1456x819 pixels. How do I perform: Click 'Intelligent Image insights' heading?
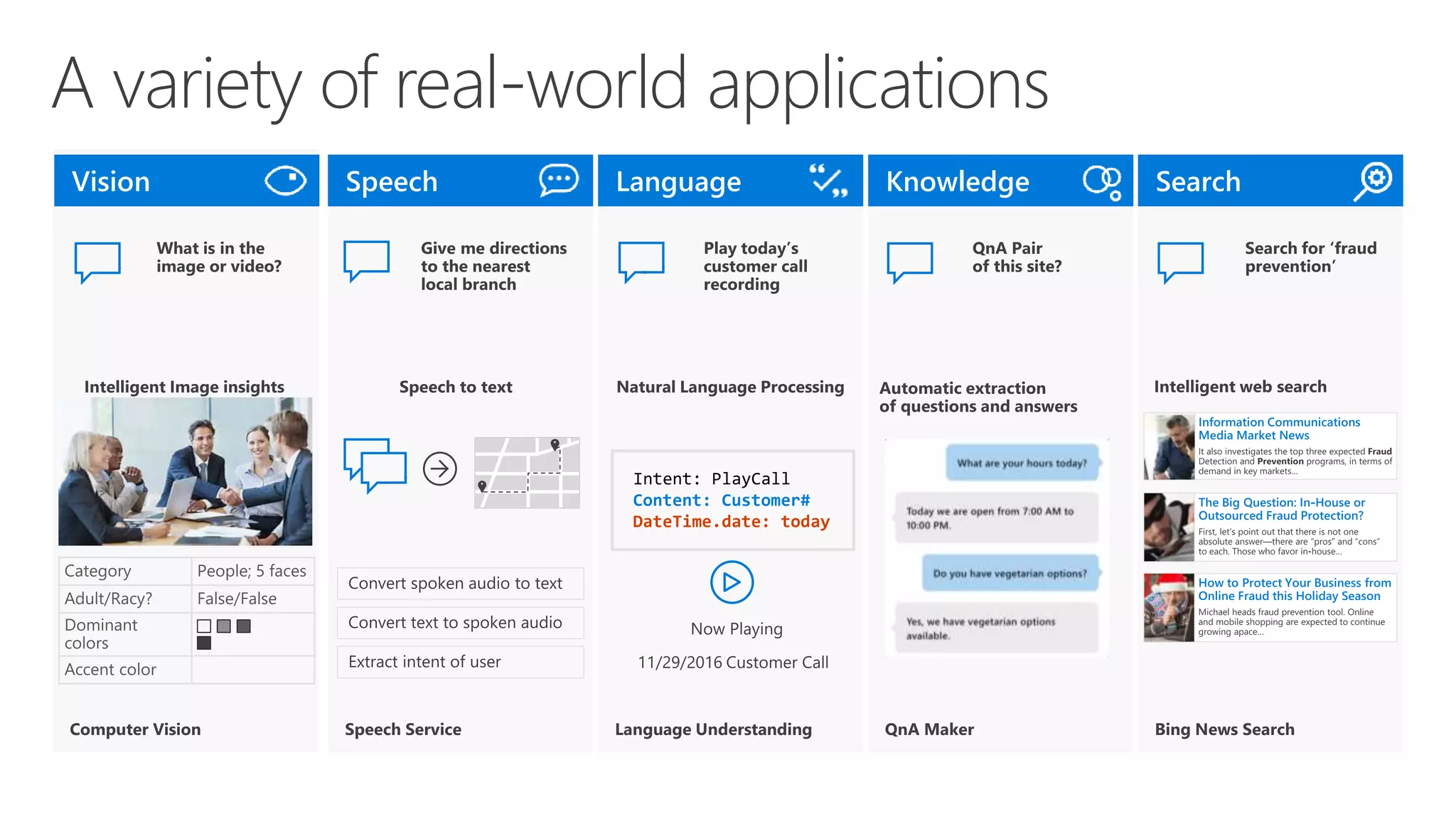pyautogui.click(x=184, y=387)
